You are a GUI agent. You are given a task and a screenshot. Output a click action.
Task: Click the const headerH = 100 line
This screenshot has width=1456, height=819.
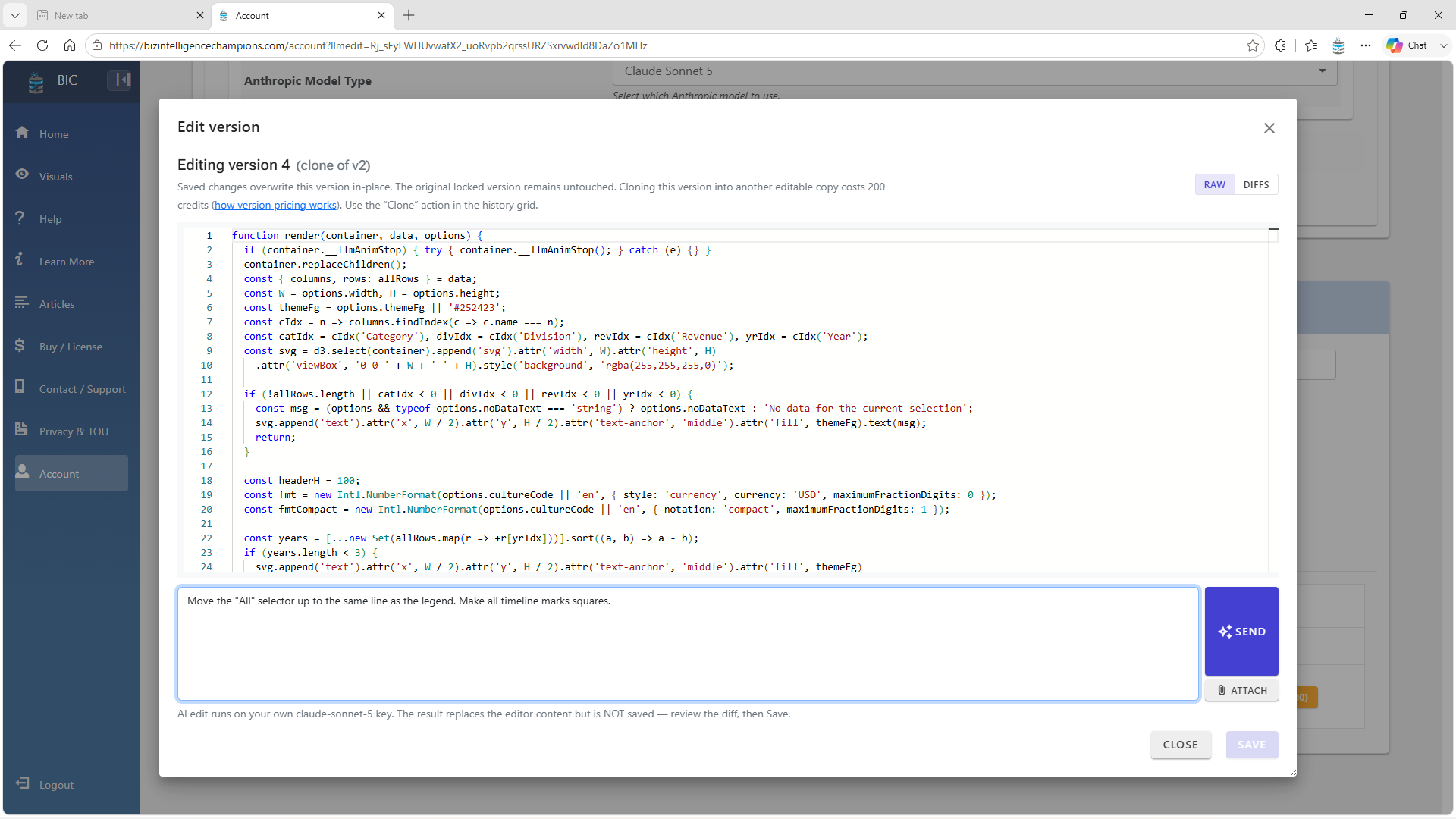(x=302, y=481)
